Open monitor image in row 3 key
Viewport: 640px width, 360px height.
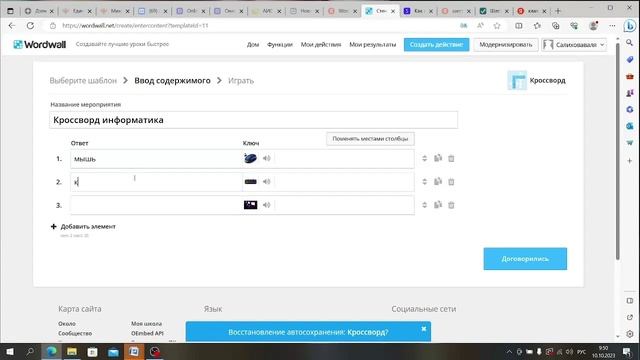tap(250, 205)
